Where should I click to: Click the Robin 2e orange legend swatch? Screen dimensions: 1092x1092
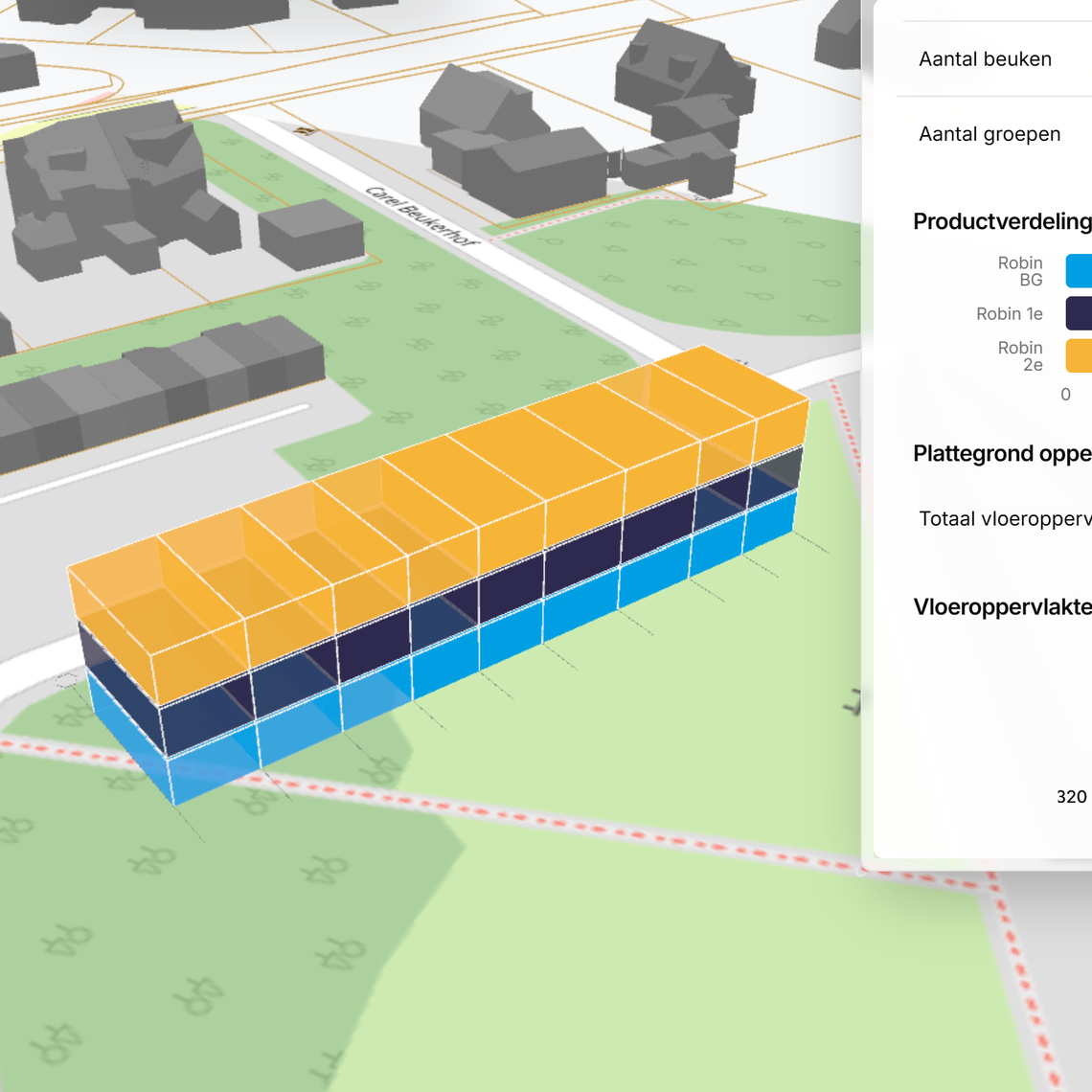click(x=1079, y=355)
